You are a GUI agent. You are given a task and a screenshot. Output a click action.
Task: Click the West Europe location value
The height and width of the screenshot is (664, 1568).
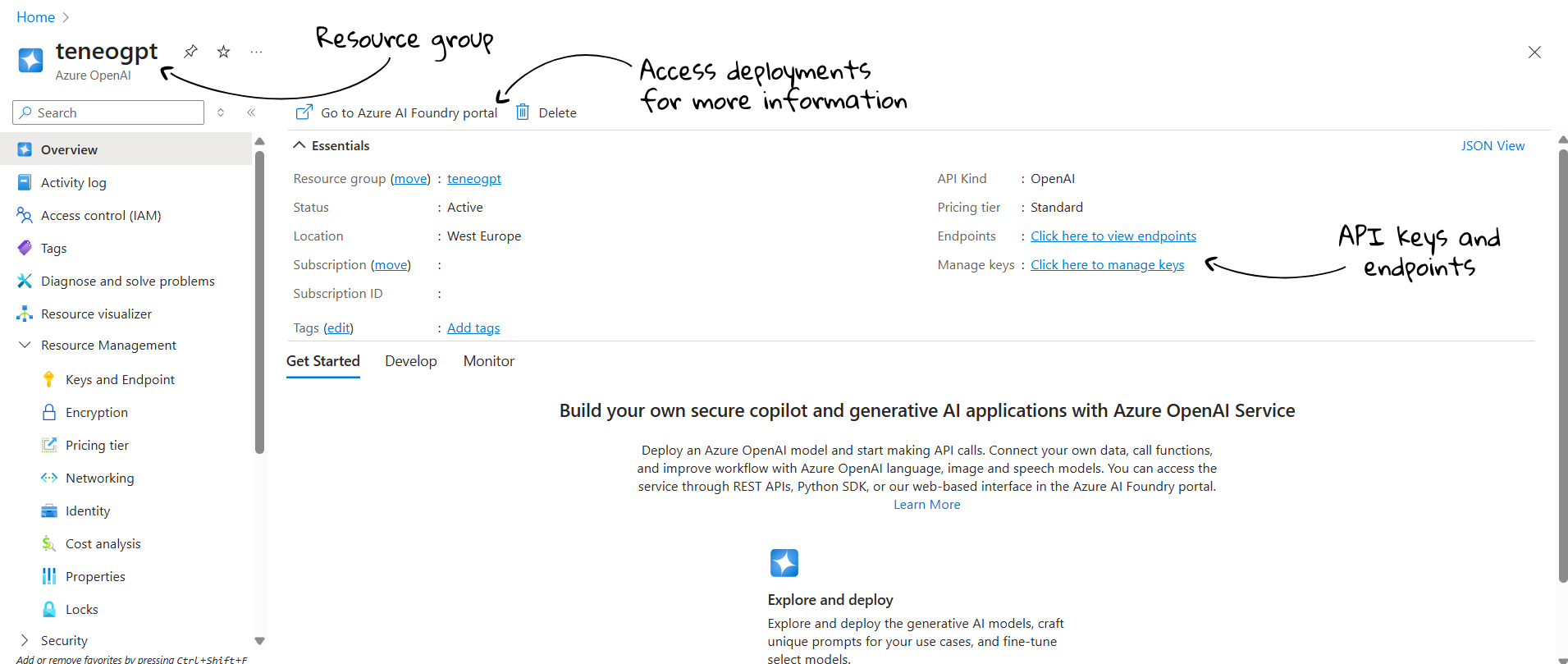484,236
